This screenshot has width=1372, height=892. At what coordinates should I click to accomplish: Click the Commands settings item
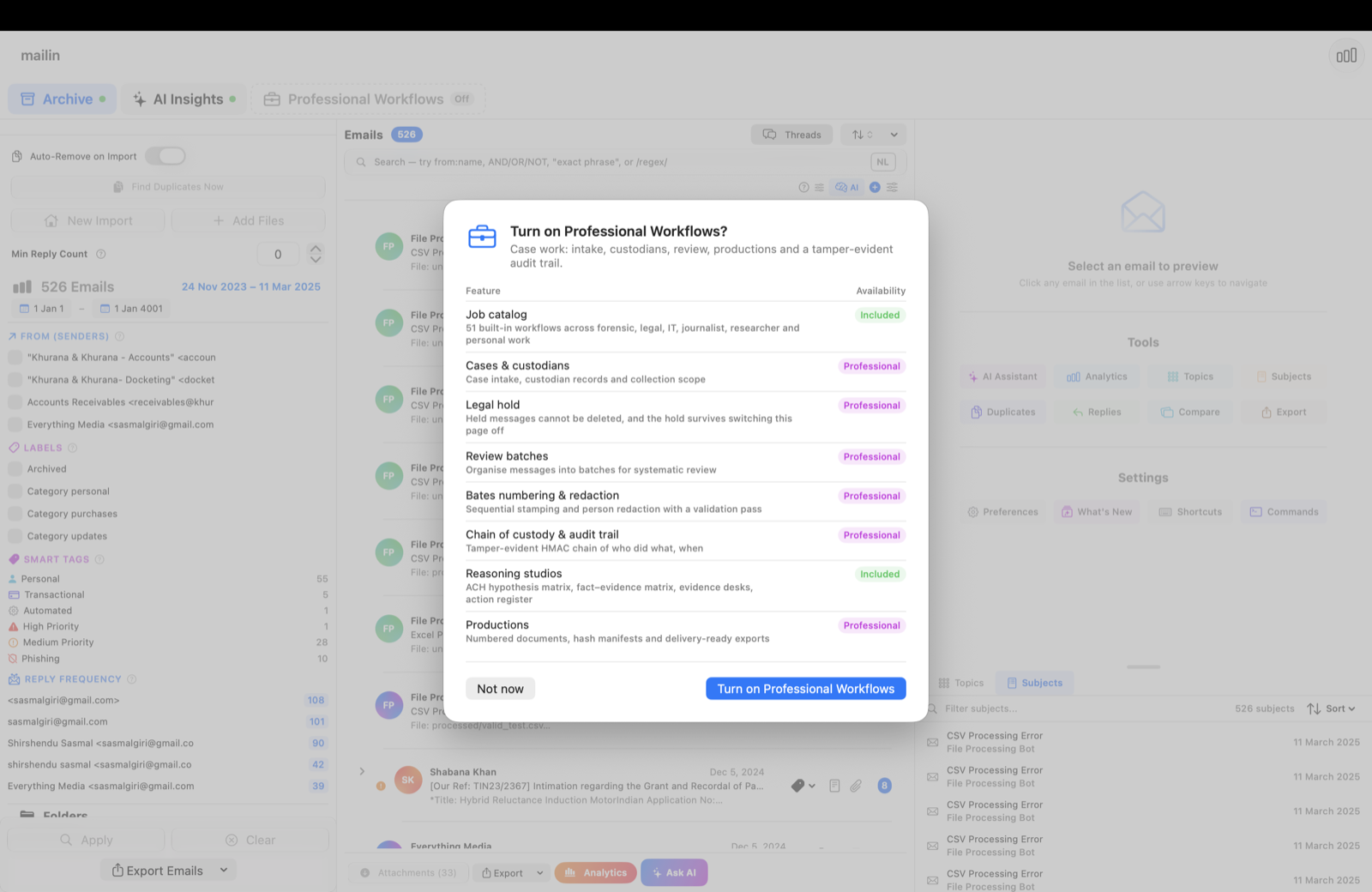click(1284, 512)
